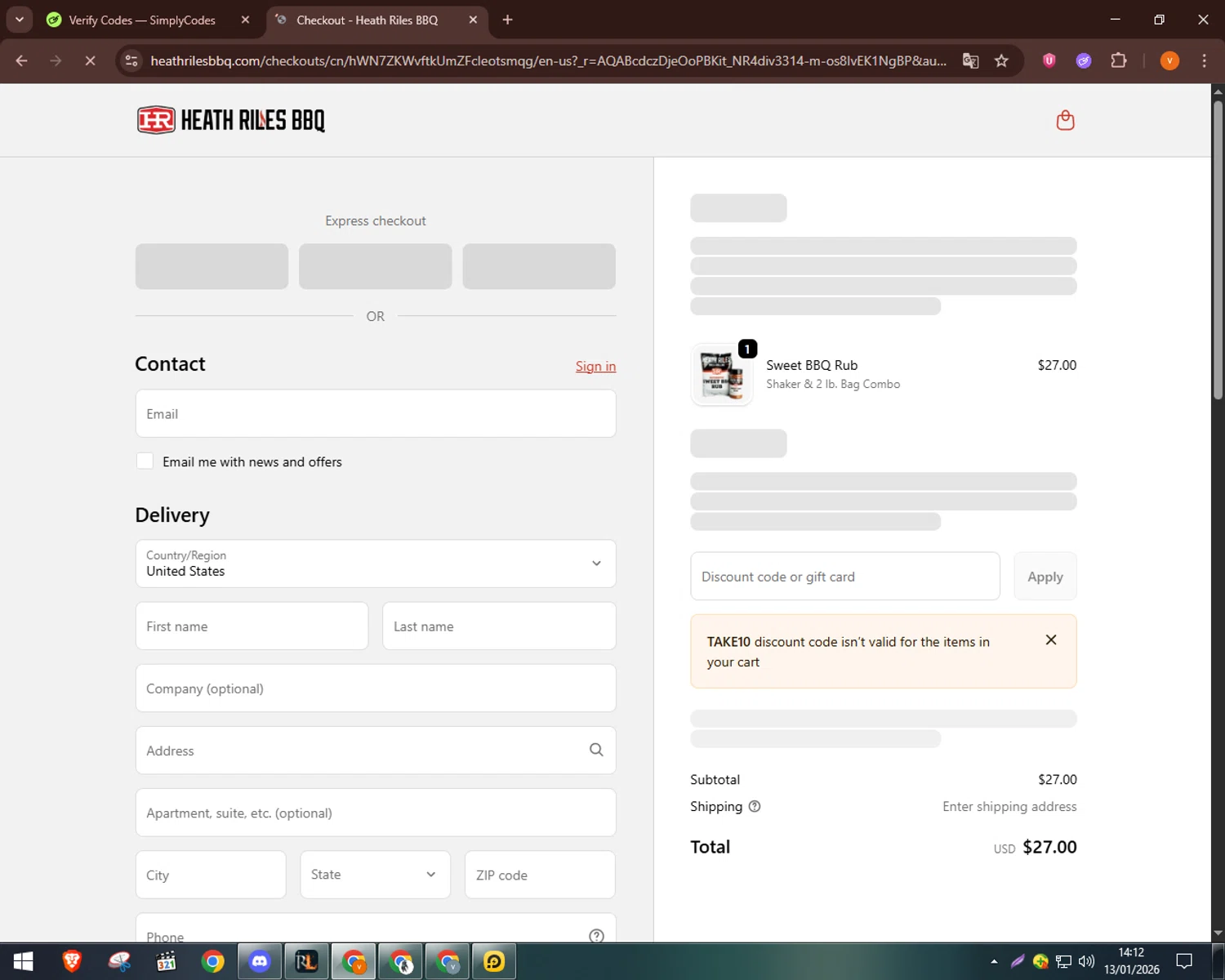Launch Brave browser from taskbar
The height and width of the screenshot is (980, 1225).
[72, 961]
